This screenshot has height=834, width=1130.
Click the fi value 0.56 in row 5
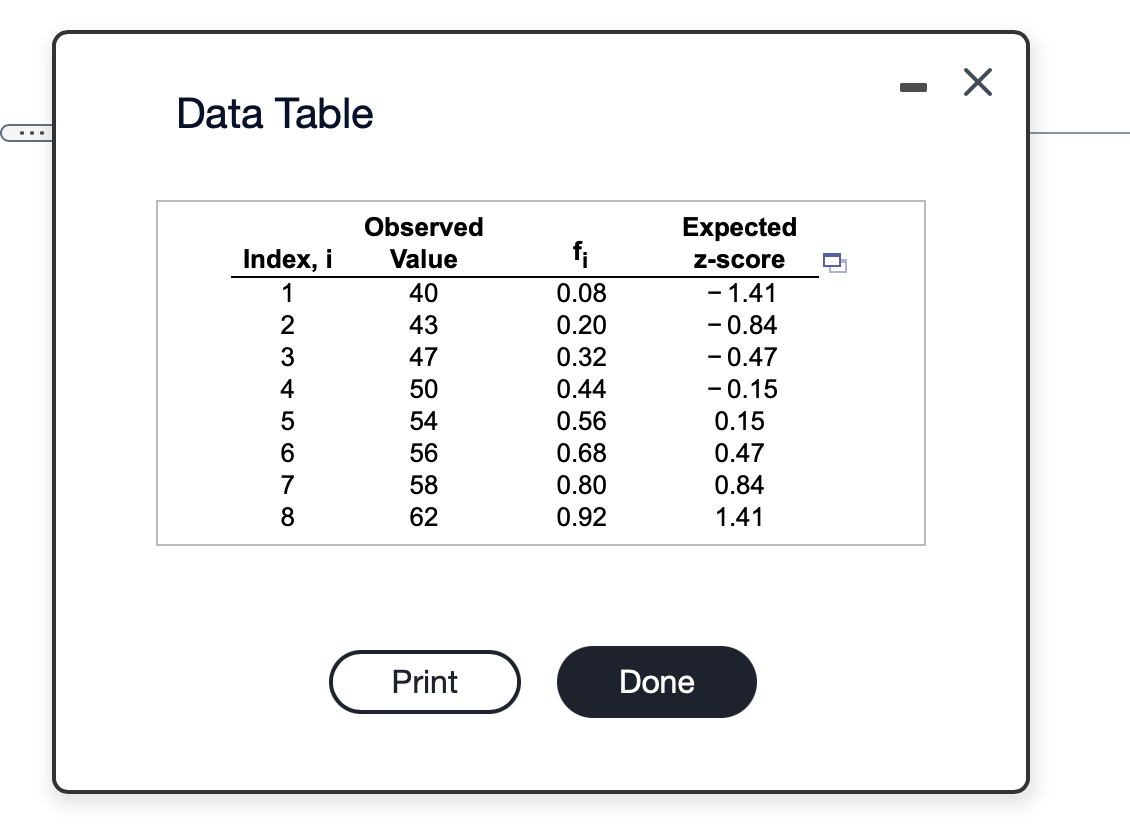580,421
